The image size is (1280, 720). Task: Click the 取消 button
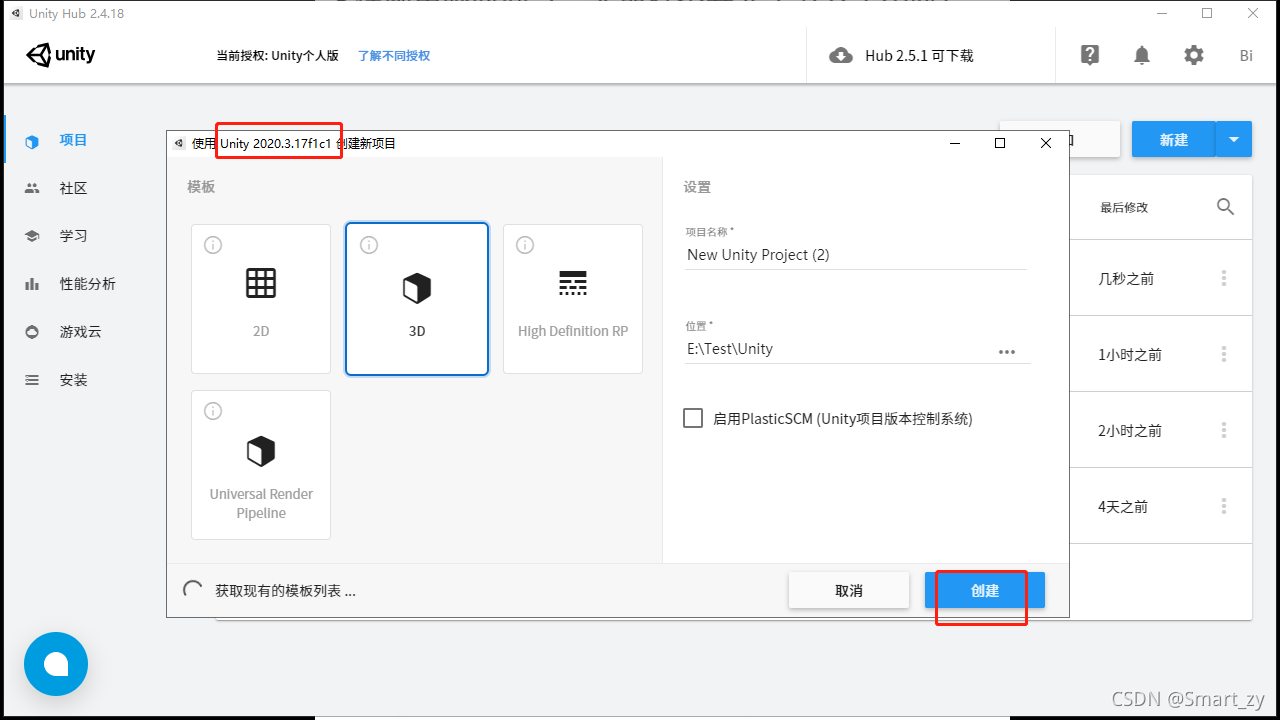coord(849,590)
